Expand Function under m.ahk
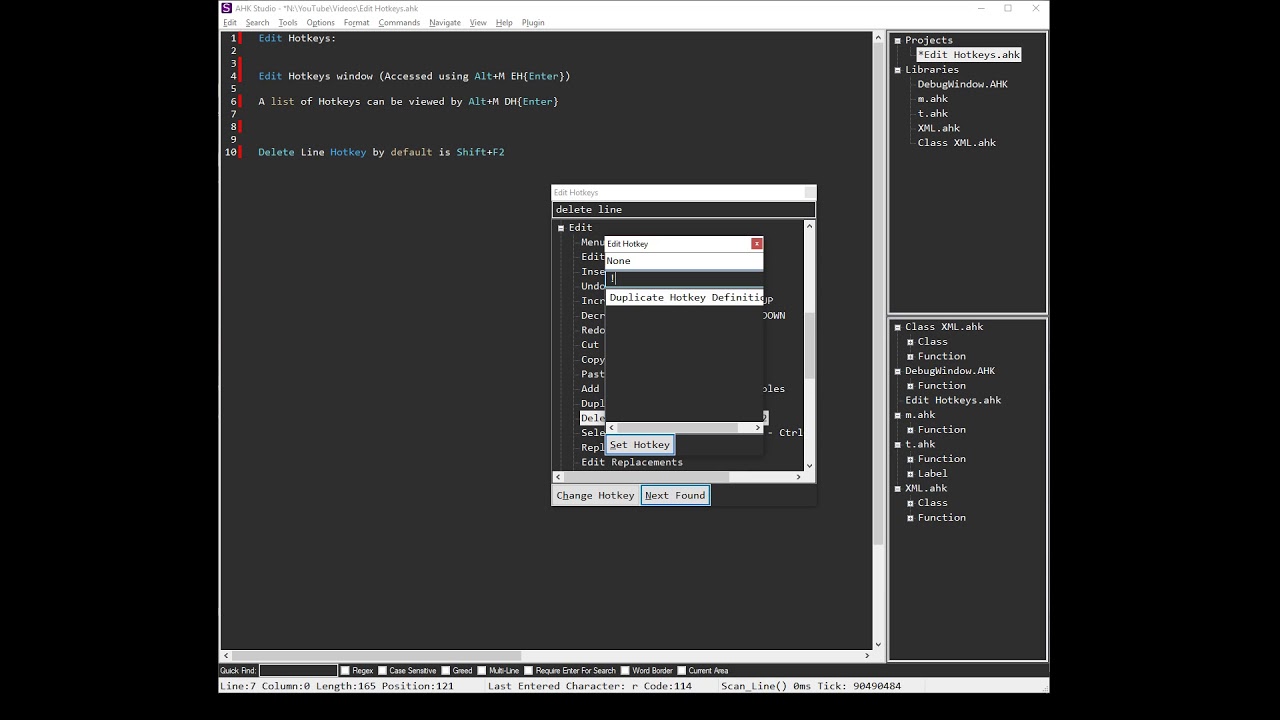This screenshot has height=720, width=1280. pyautogui.click(x=910, y=430)
